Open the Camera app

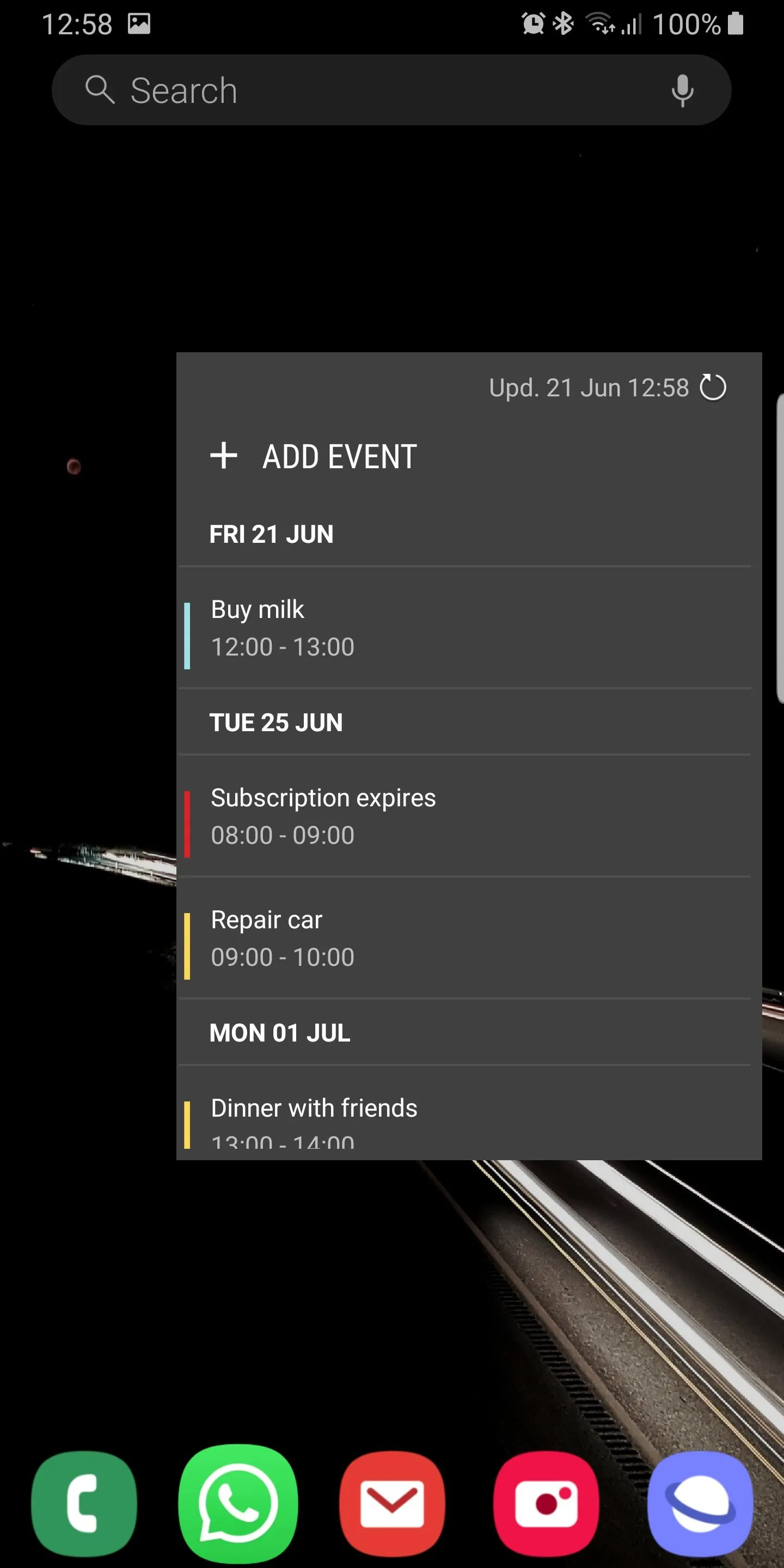tap(546, 1503)
